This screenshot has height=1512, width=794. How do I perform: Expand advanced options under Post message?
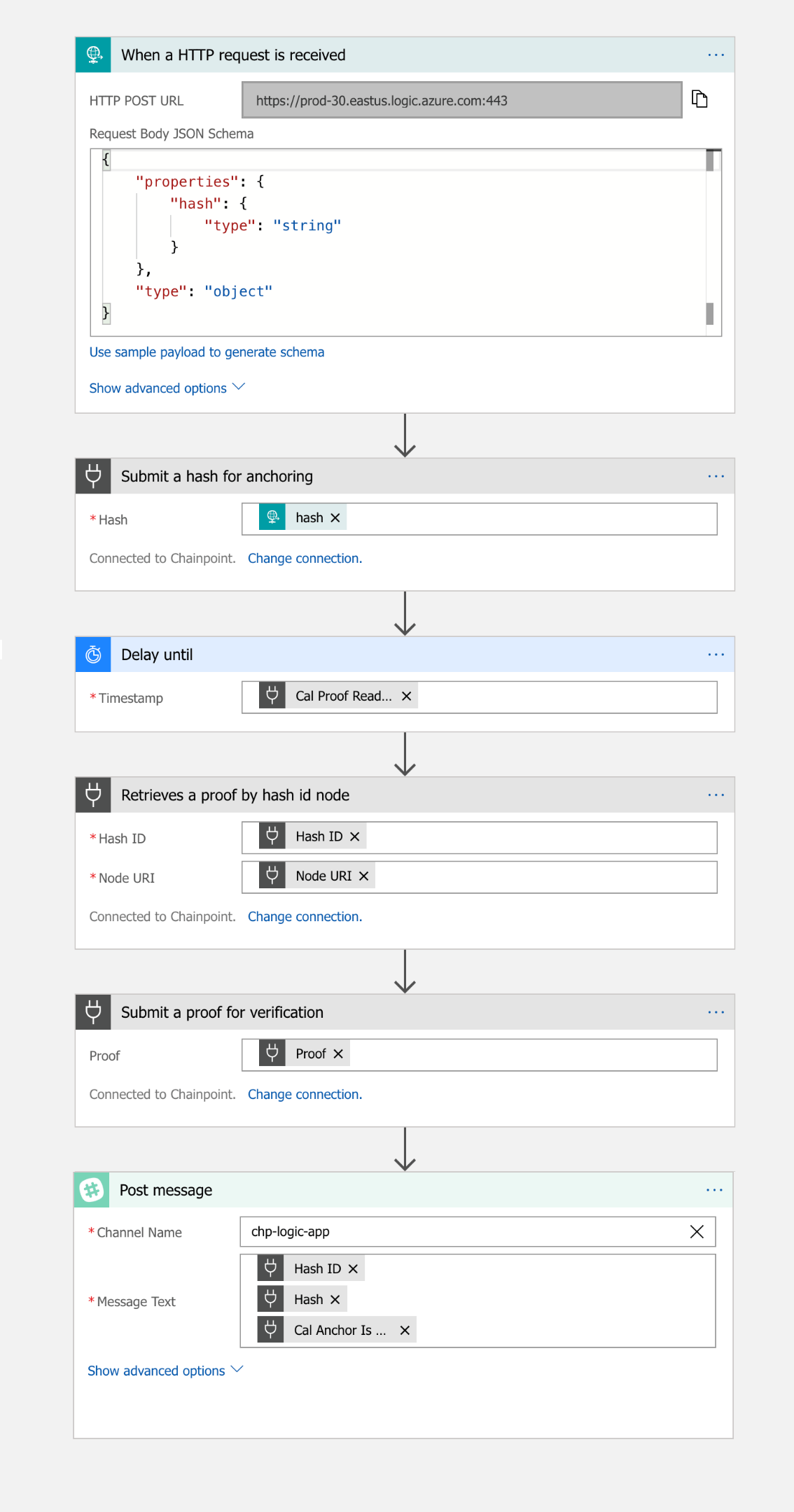click(x=165, y=1371)
